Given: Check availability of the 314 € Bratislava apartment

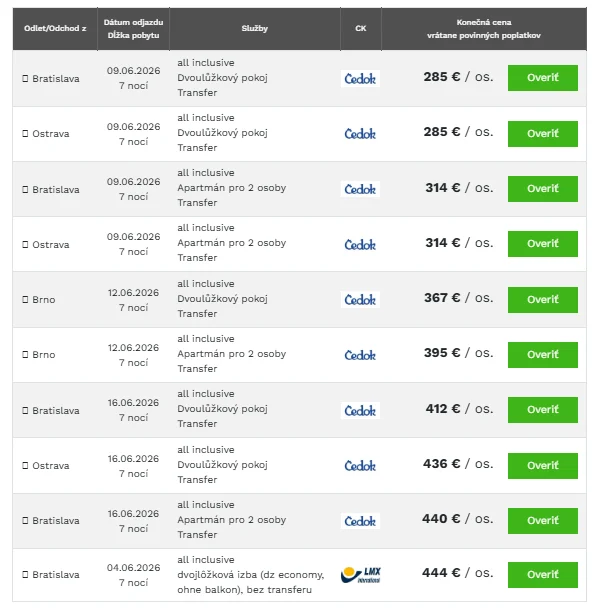Looking at the screenshot, I should coord(542,189).
